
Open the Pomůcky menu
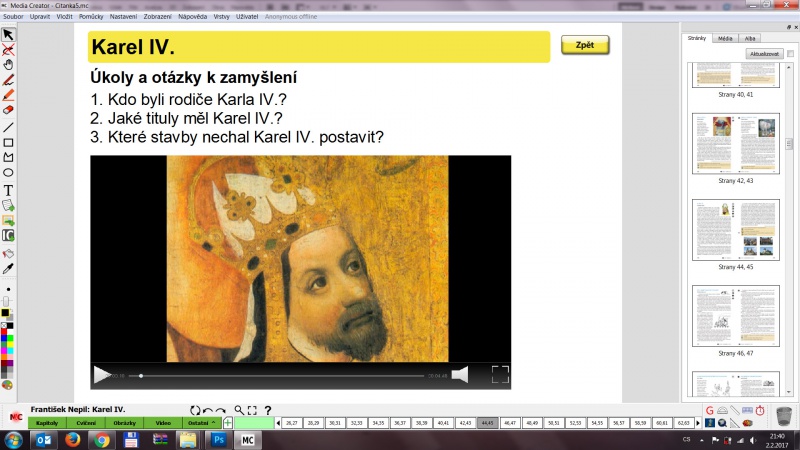[91, 17]
